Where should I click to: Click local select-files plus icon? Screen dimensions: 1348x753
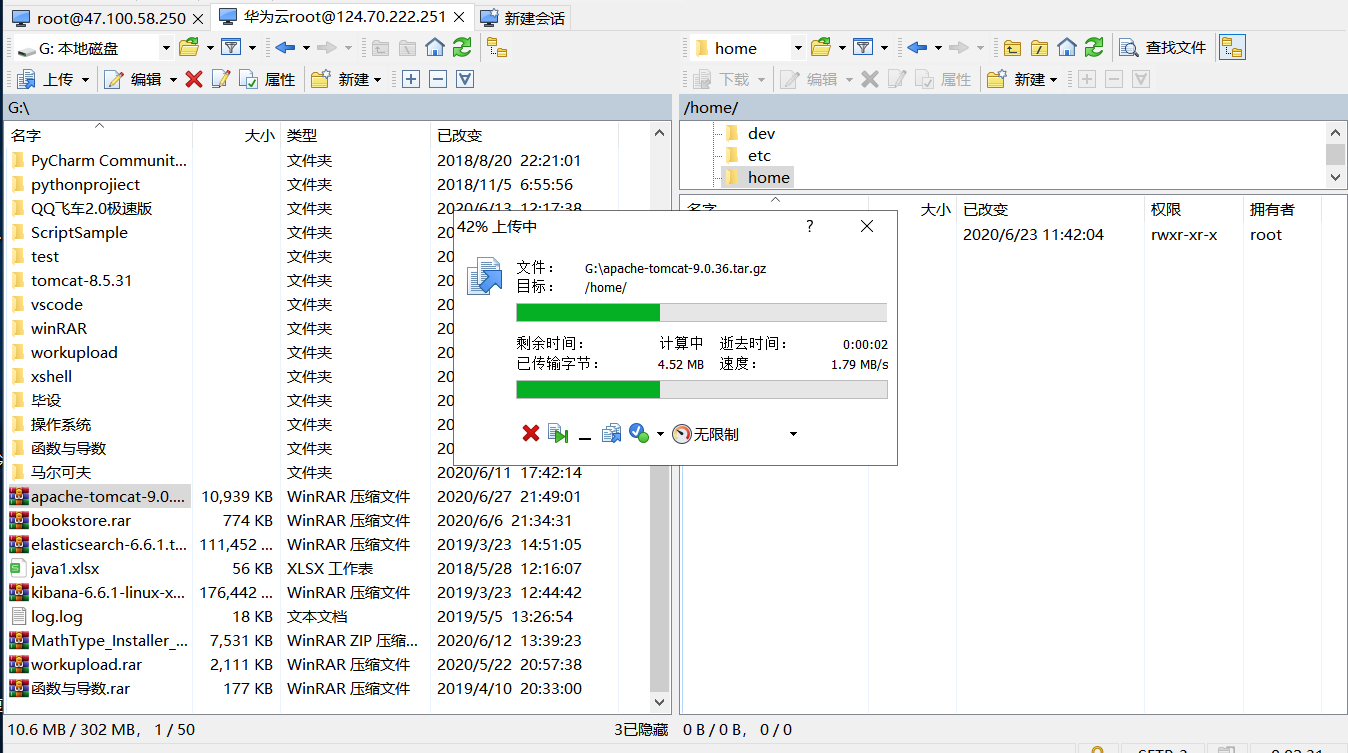click(410, 79)
